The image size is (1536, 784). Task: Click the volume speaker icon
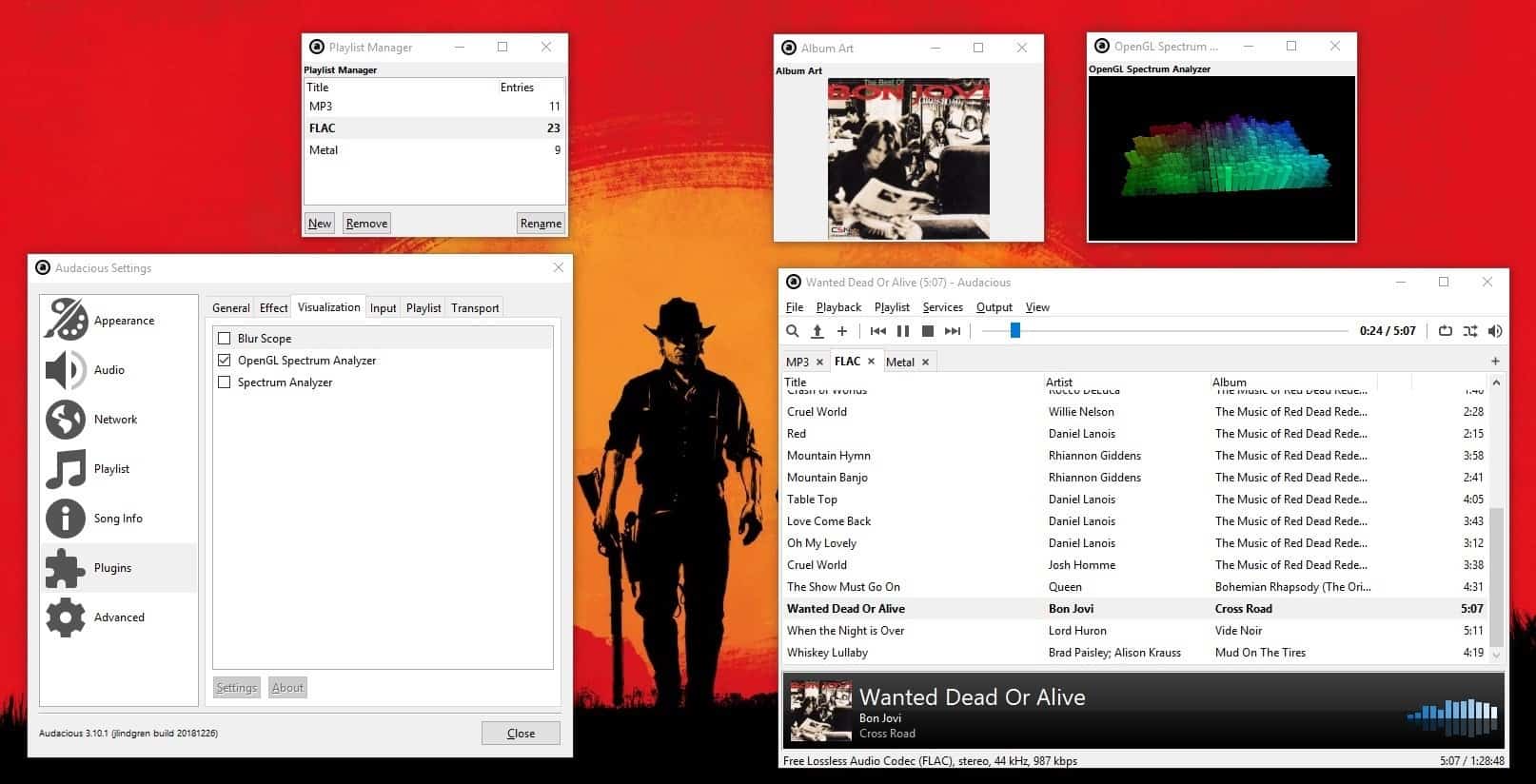[x=1494, y=331]
